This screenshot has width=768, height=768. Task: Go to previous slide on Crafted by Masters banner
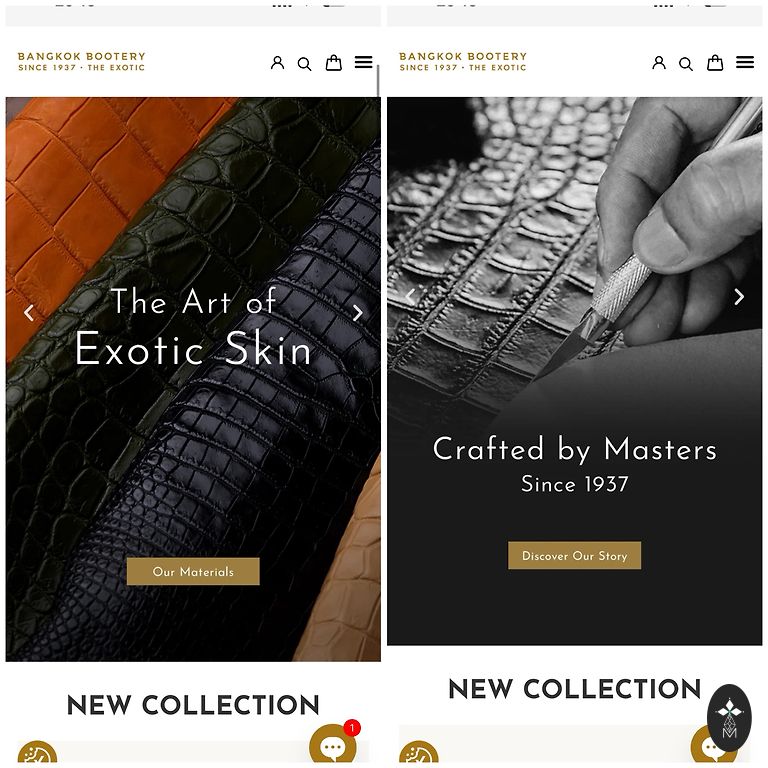point(410,296)
